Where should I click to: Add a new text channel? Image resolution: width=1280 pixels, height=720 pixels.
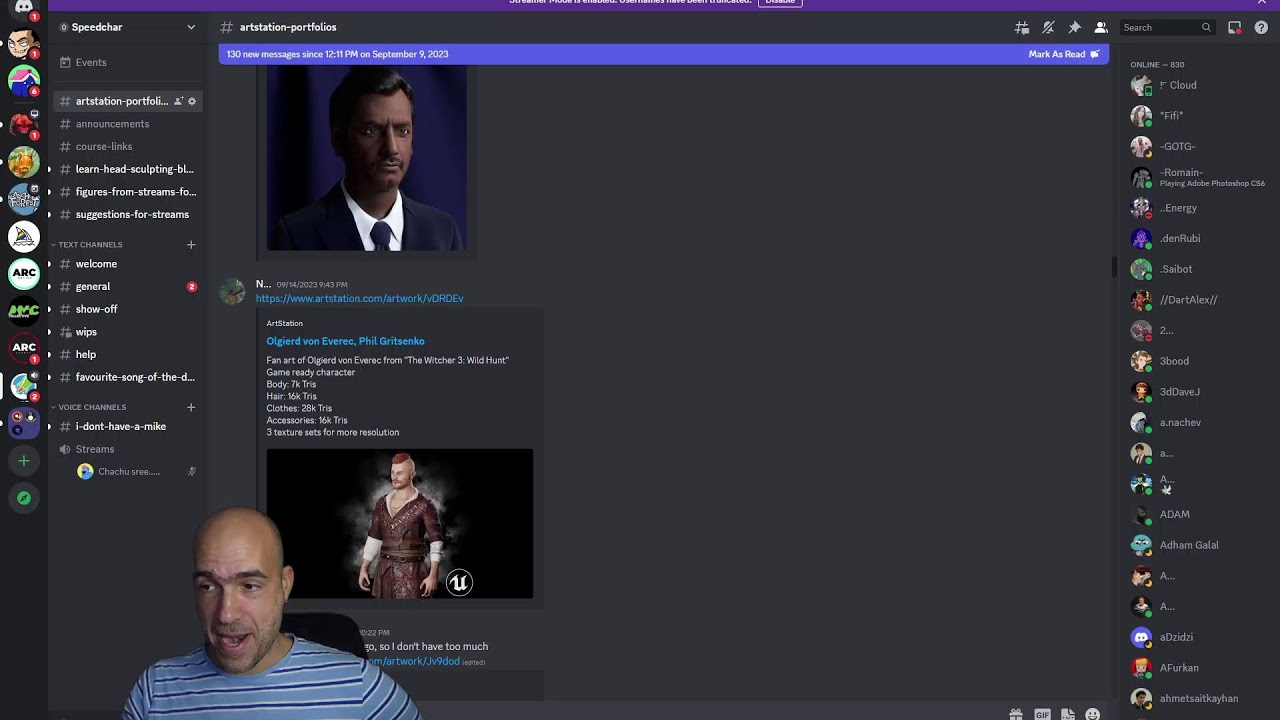(191, 245)
